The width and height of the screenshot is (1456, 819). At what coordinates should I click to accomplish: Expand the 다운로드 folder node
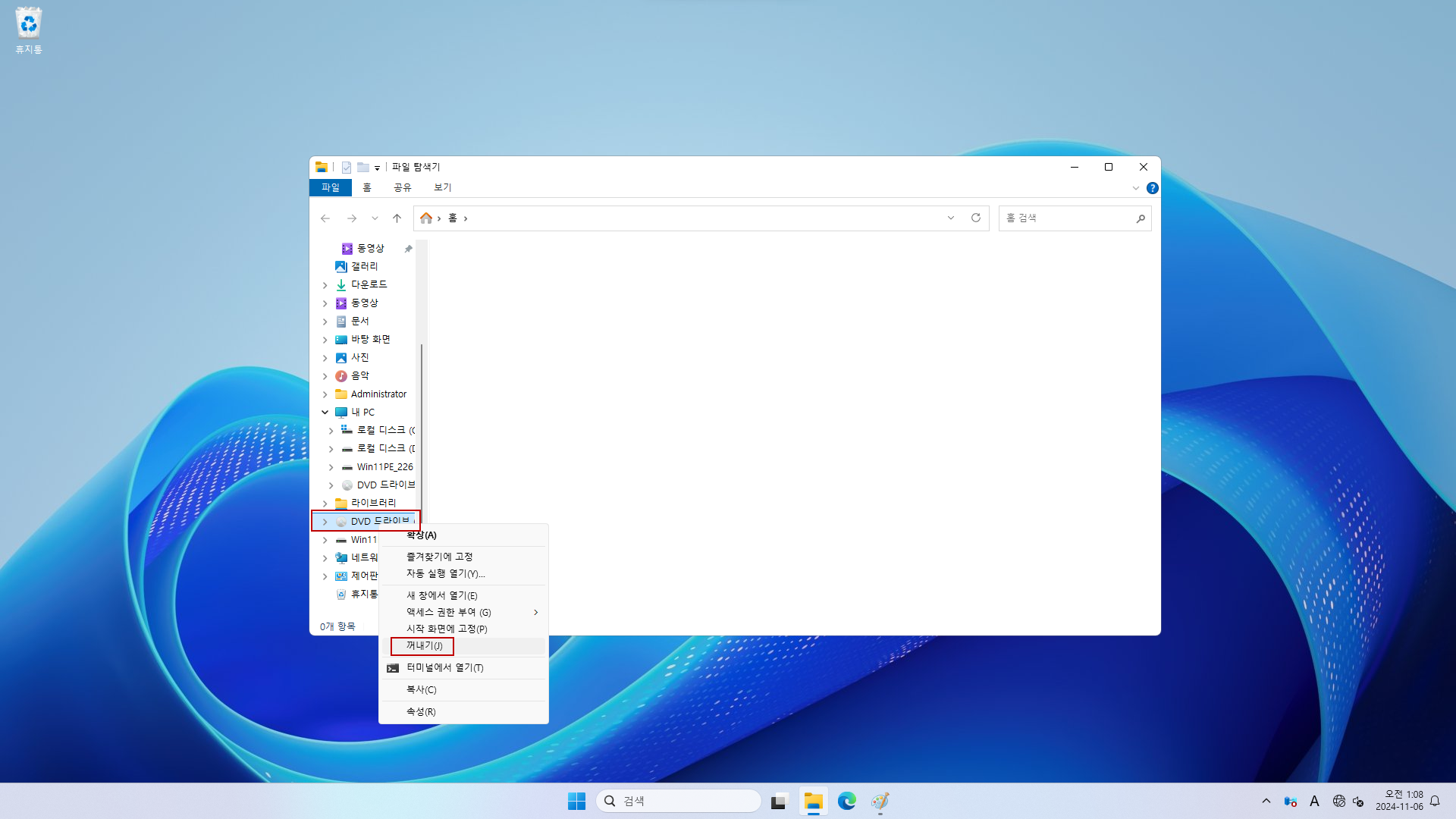coord(325,285)
